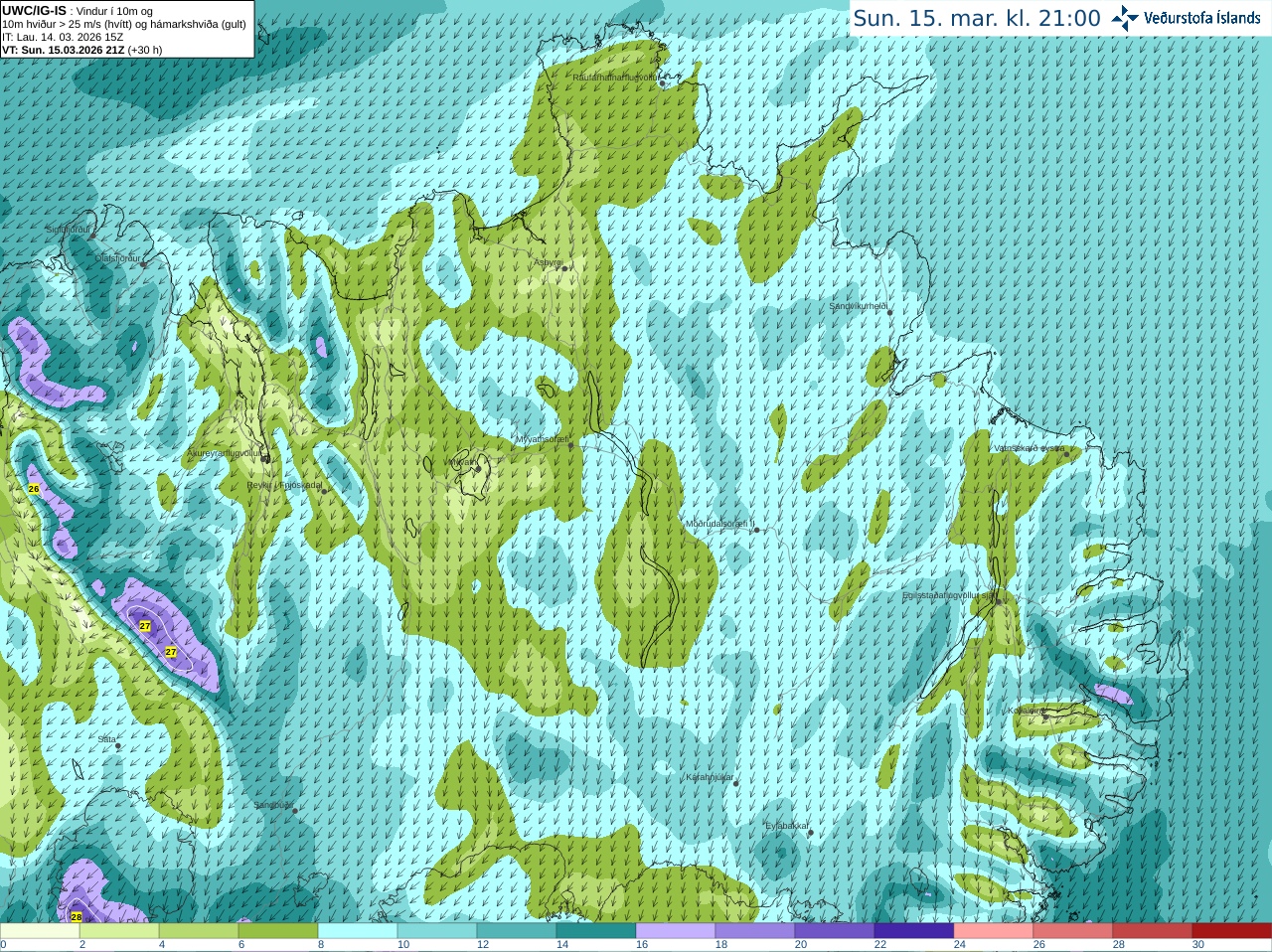Select the Kárahnjúkar station marker

736,784
